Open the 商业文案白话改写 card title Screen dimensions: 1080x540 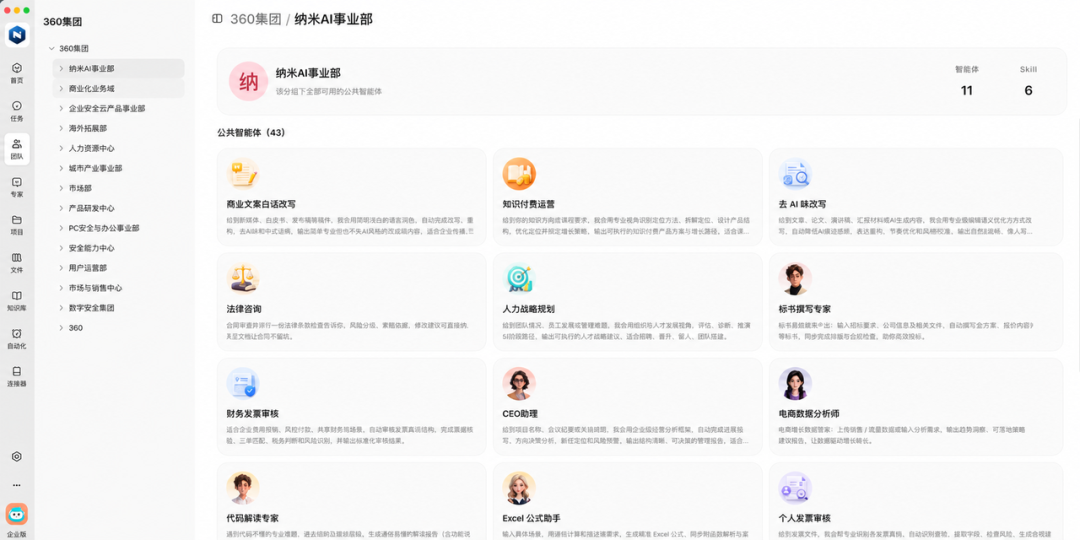coord(261,205)
